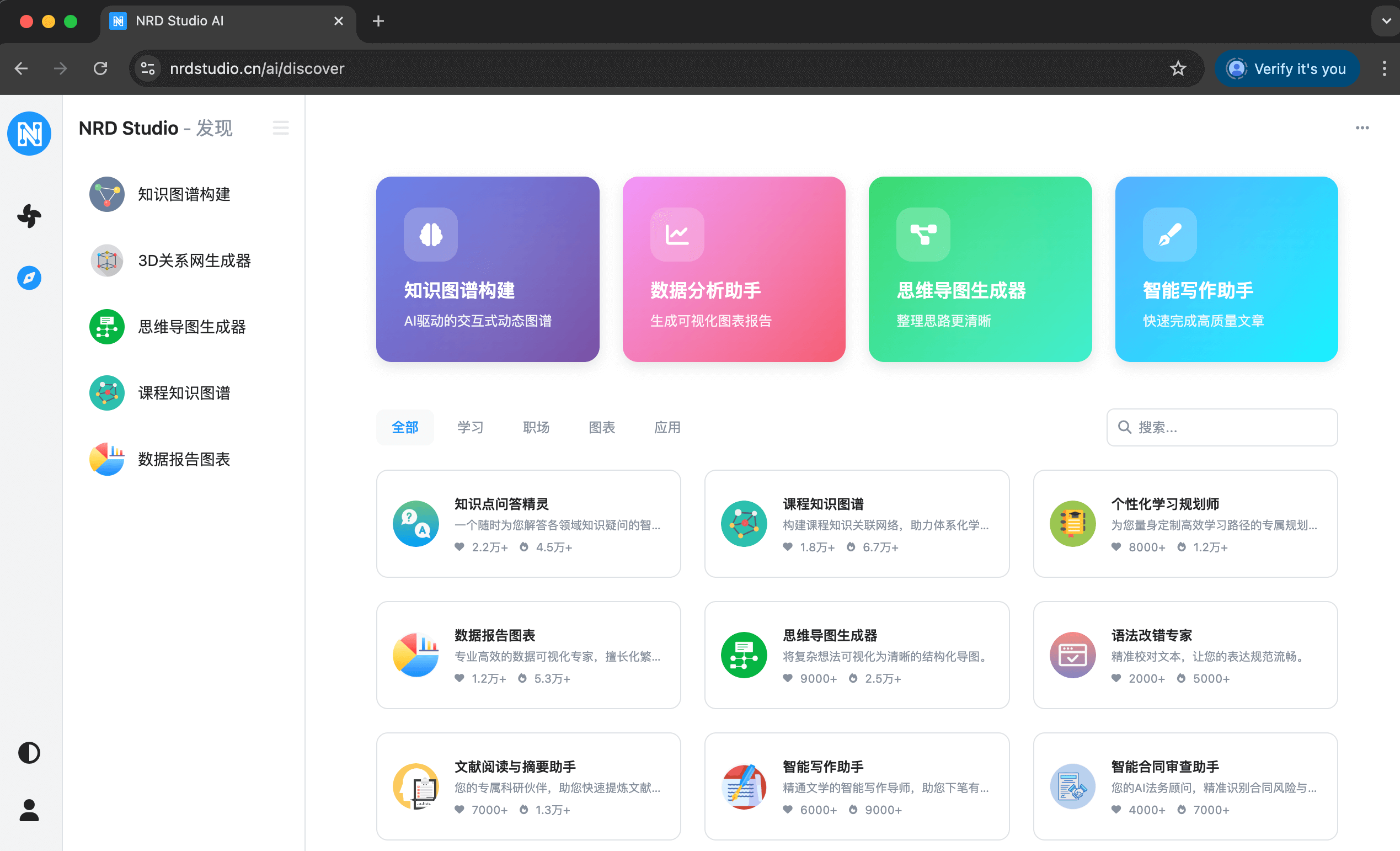Toggle dark mode with half-circle icon
The height and width of the screenshot is (851, 1400).
(x=29, y=753)
